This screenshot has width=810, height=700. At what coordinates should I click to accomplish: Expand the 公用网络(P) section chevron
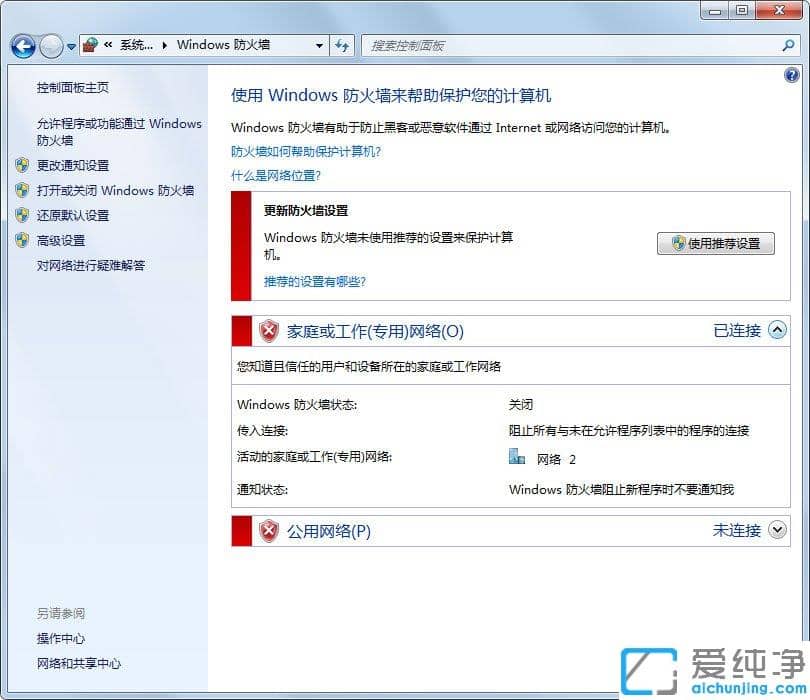pos(778,530)
